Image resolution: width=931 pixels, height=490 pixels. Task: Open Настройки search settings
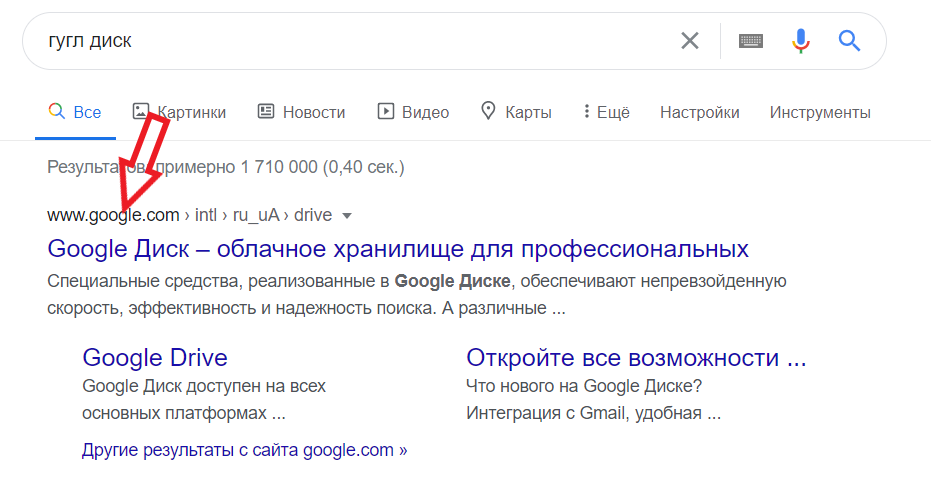[699, 112]
